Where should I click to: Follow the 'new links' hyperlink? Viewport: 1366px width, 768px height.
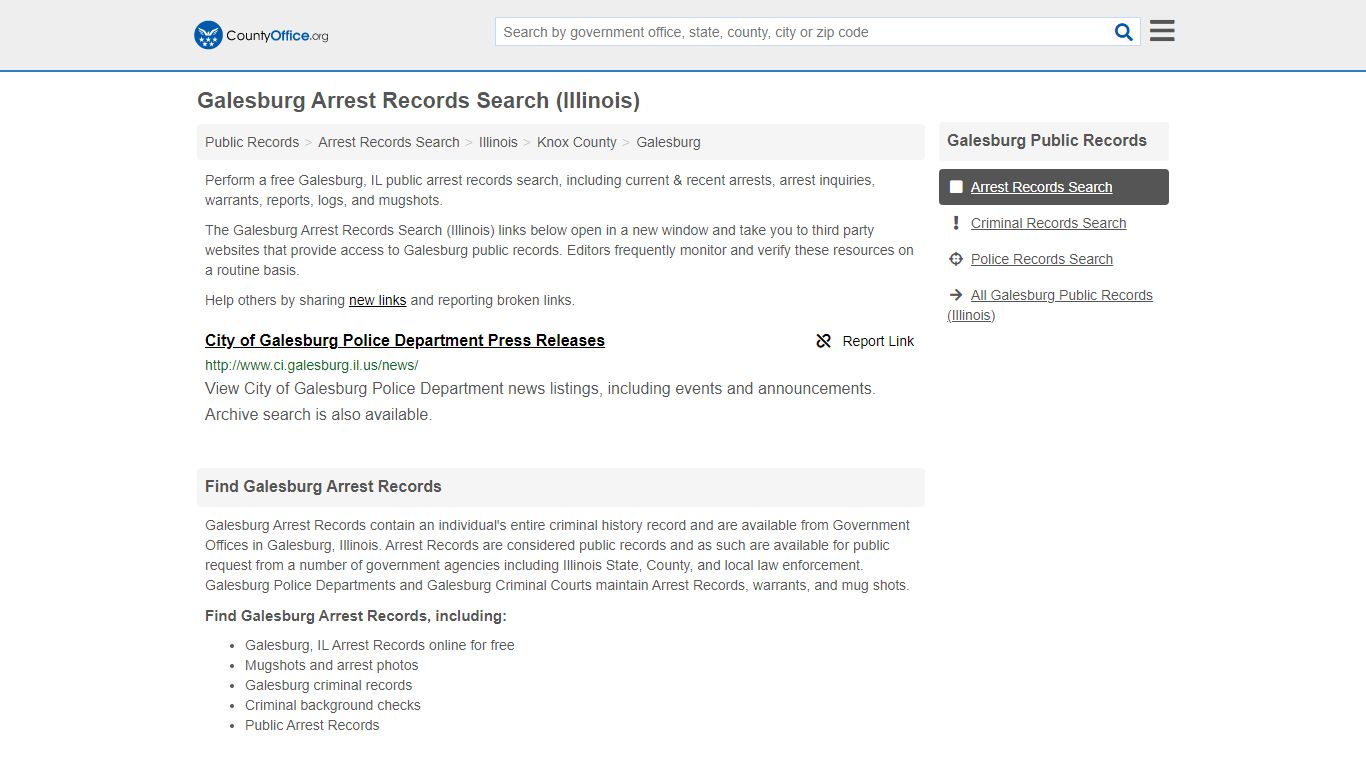377,300
